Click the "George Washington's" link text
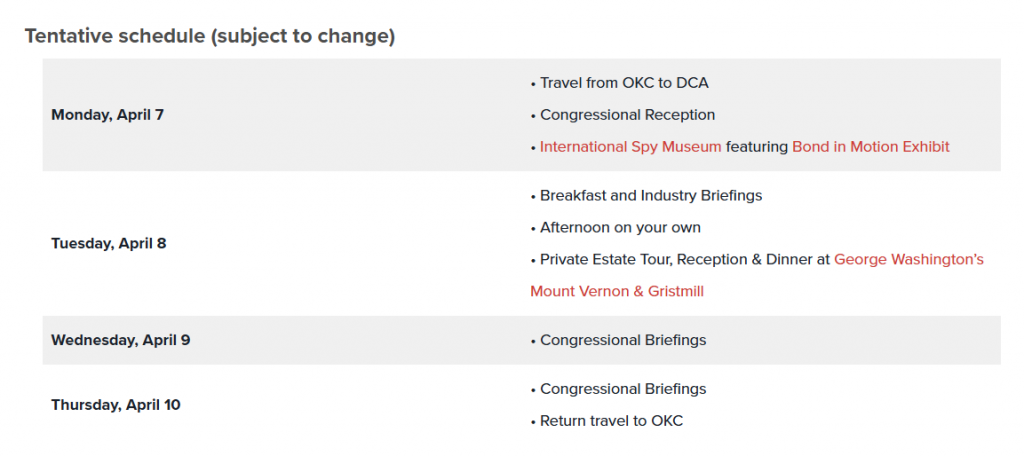 point(908,260)
